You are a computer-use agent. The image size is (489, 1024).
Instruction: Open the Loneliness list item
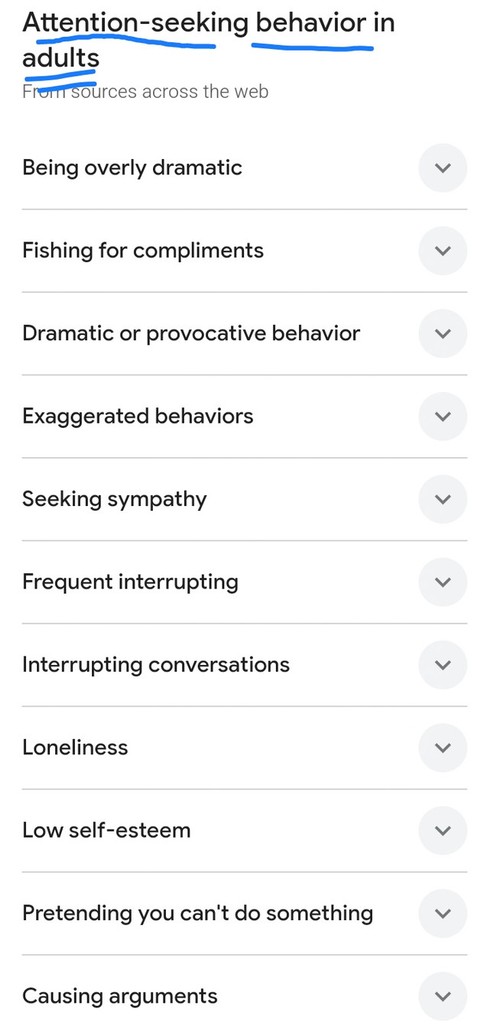pyautogui.click(x=245, y=748)
